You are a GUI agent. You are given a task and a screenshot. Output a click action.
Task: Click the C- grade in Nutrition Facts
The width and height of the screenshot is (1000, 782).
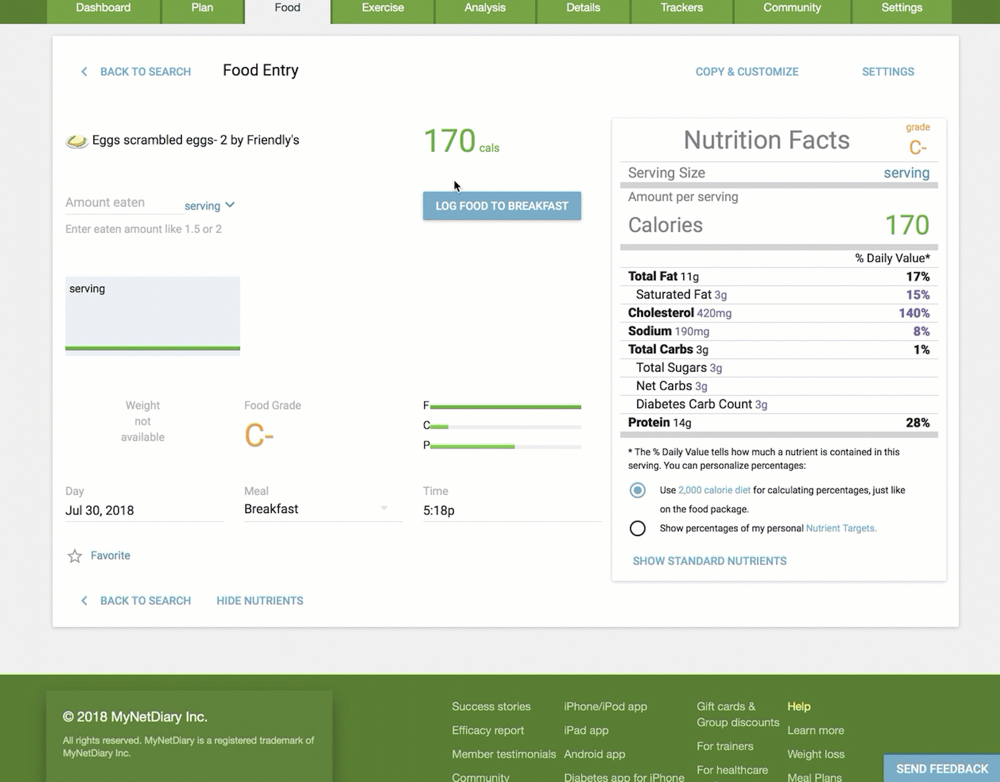[917, 148]
